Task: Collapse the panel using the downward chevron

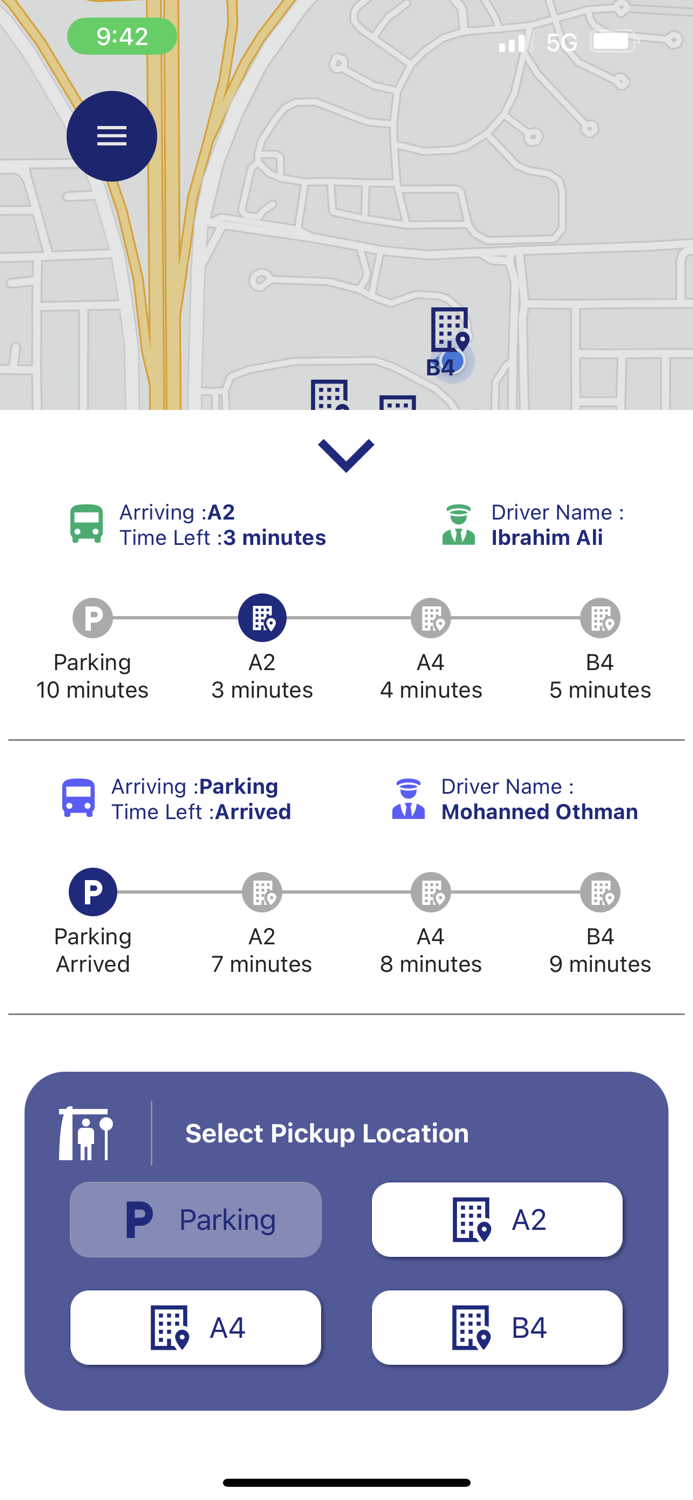Action: pyautogui.click(x=346, y=452)
